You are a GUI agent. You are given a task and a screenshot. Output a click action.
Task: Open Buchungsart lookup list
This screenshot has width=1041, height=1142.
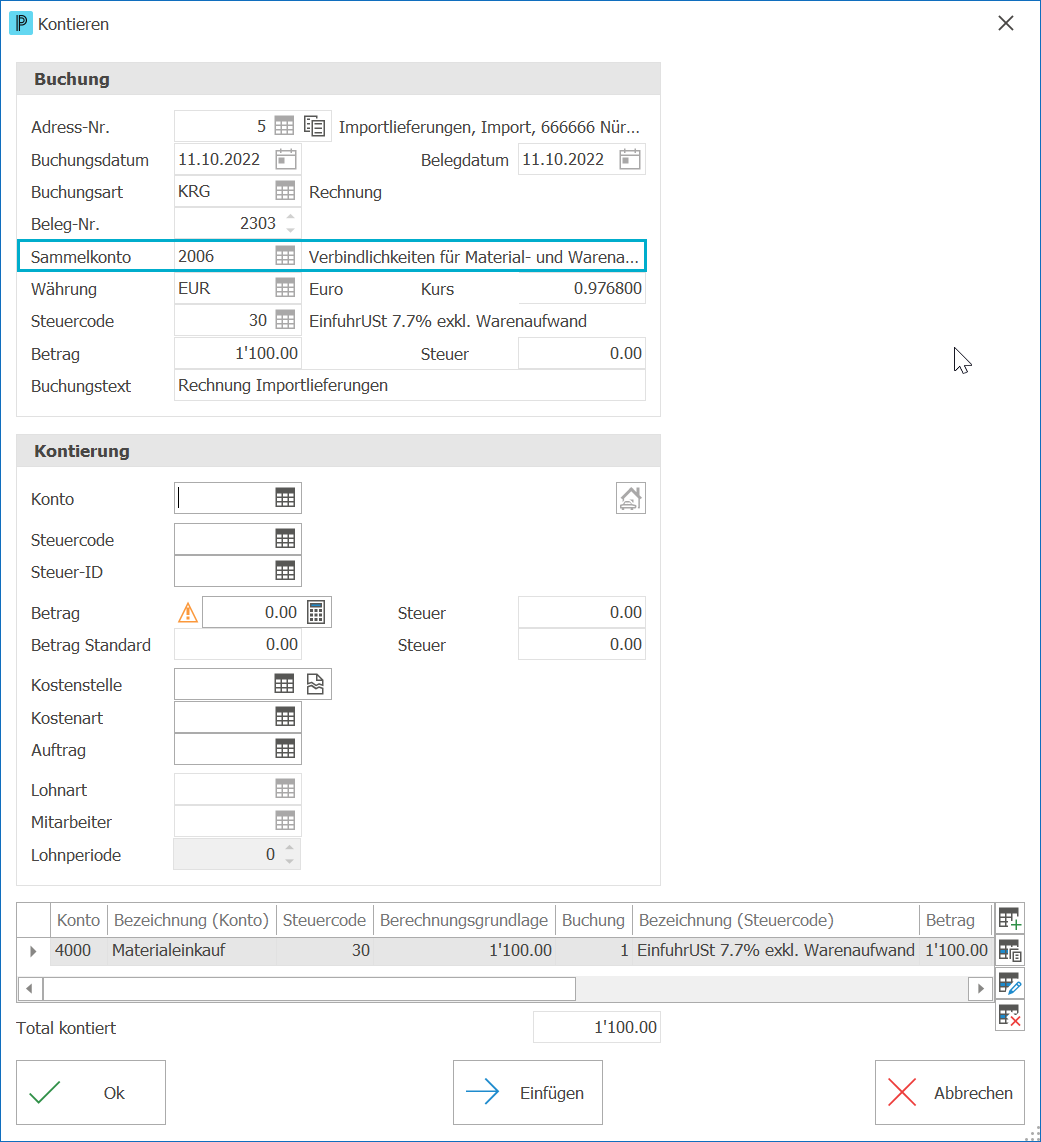[x=285, y=192]
